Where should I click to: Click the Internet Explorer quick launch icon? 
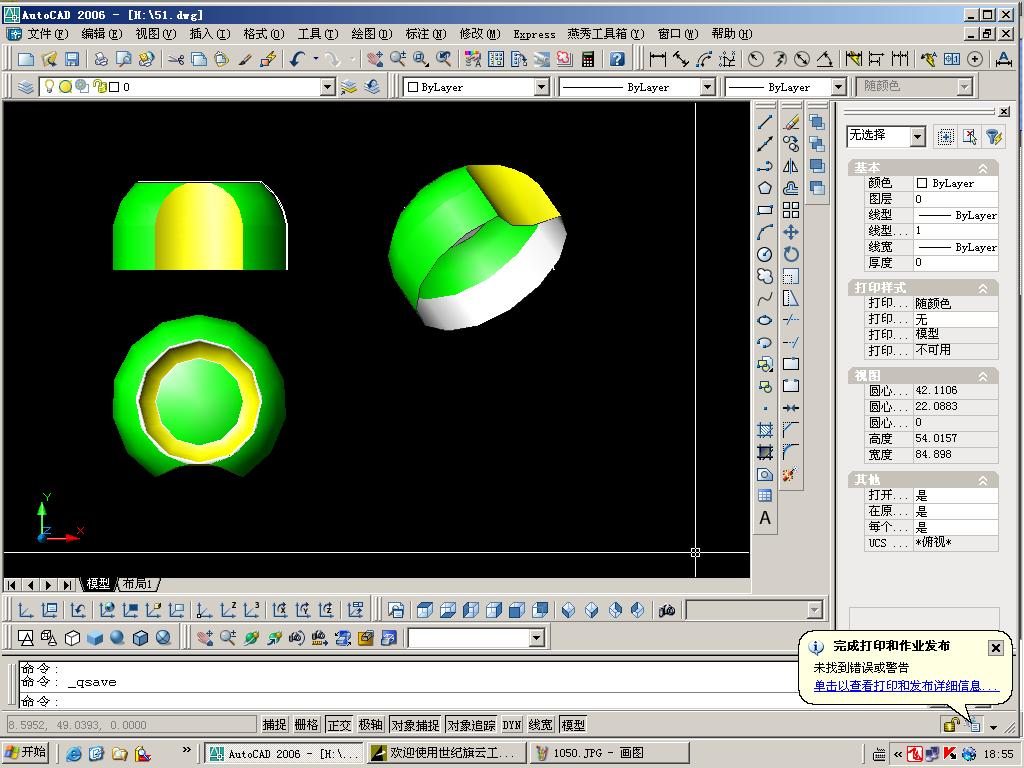click(73, 754)
